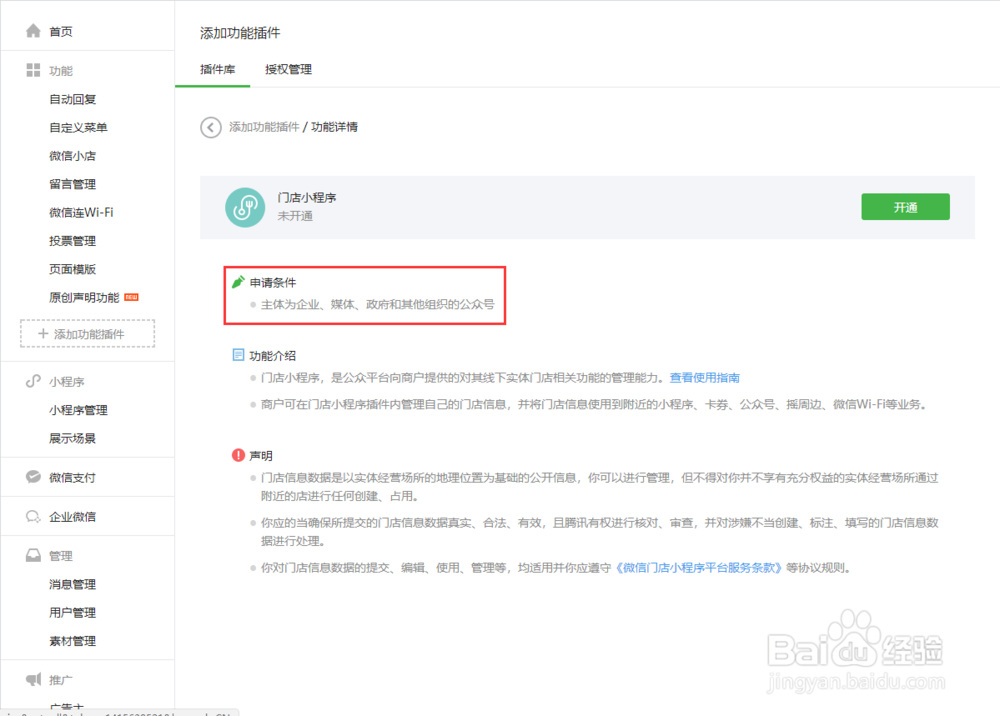Open 企业微信 in sidebar
1000x716 pixels.
[x=73, y=517]
